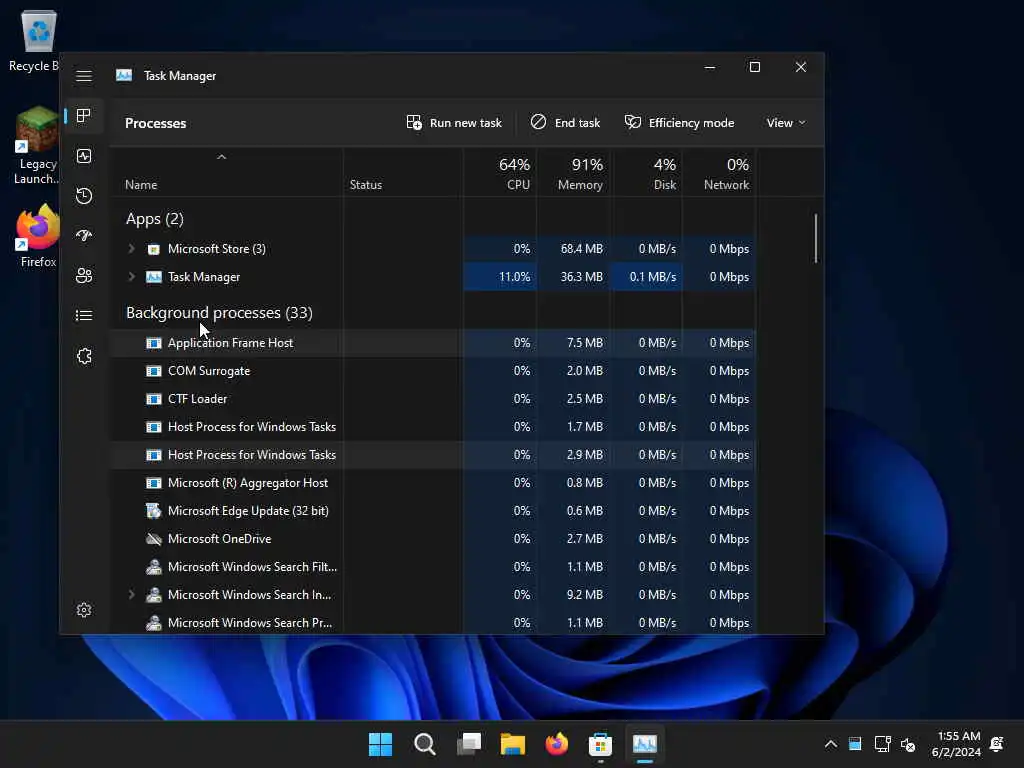Click the sort direction caret above Name
Screen dimensions: 1024x768
(x=221, y=157)
